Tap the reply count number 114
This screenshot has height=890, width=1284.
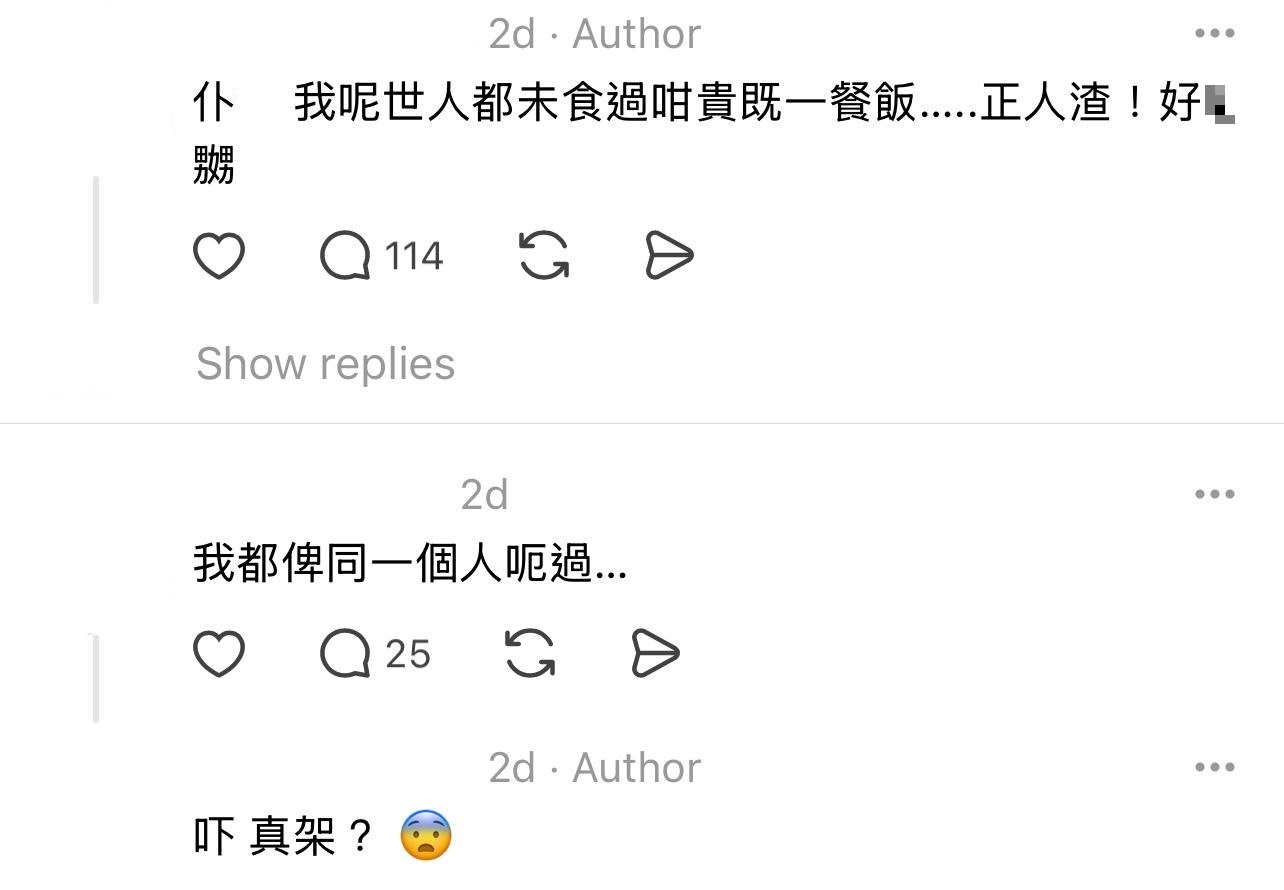(414, 257)
